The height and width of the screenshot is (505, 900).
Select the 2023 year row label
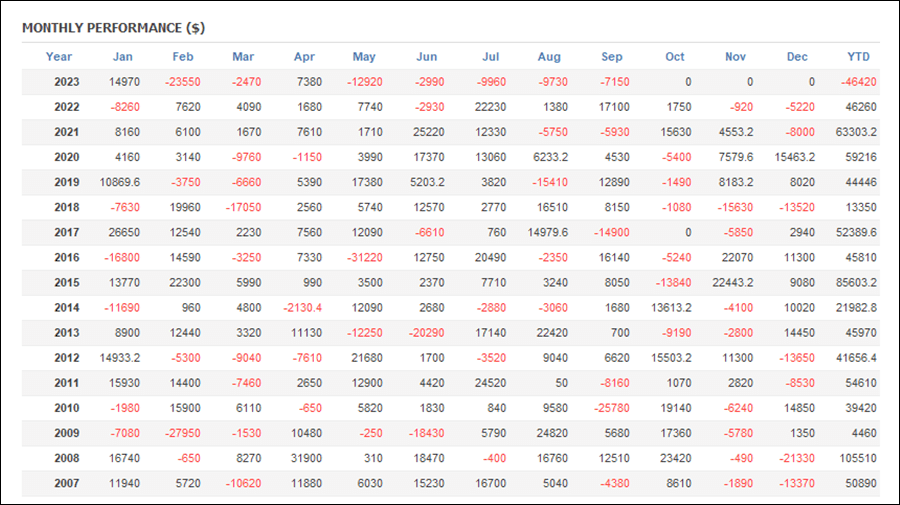click(67, 81)
